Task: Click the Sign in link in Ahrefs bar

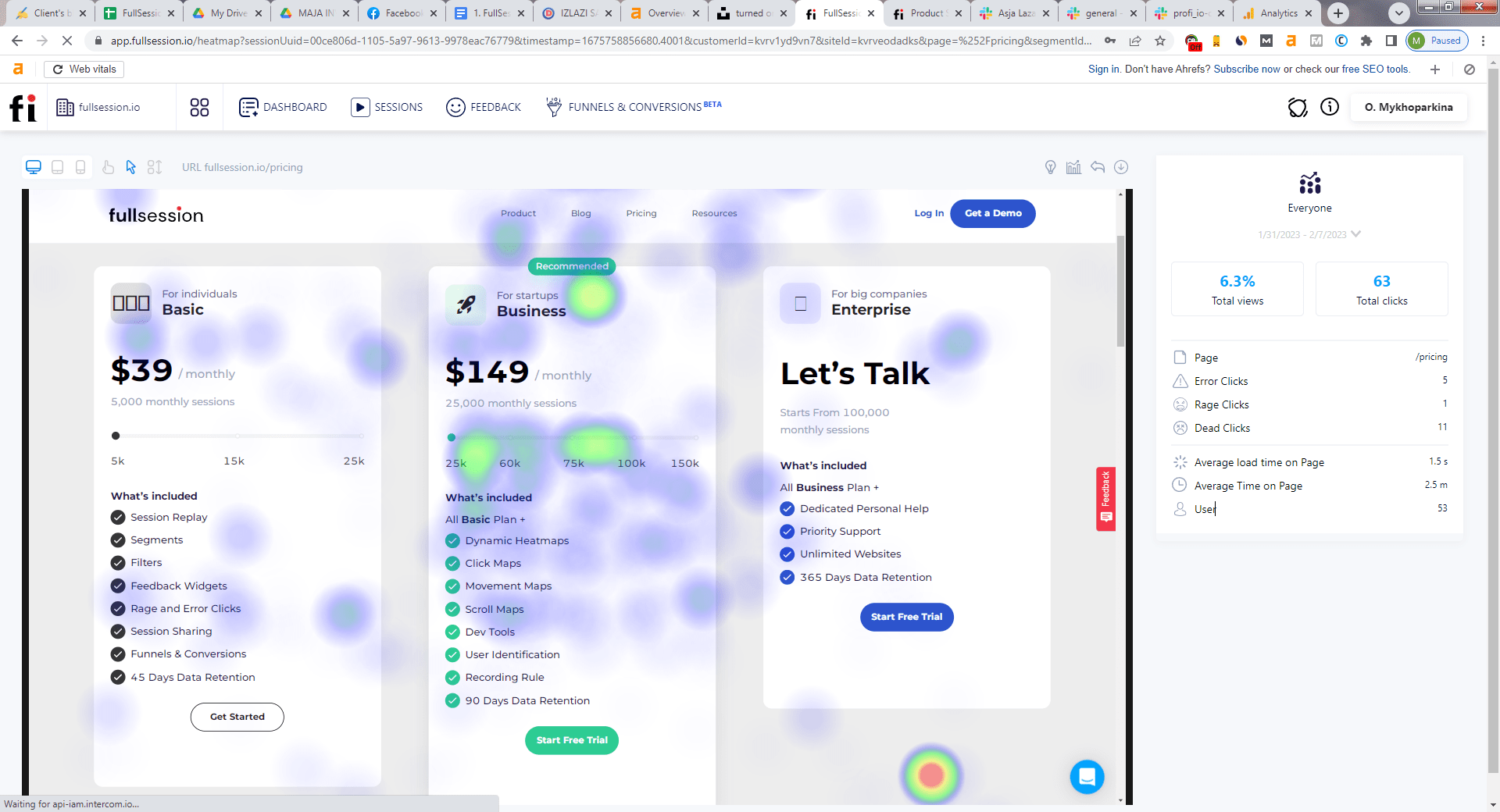Action: point(1104,69)
